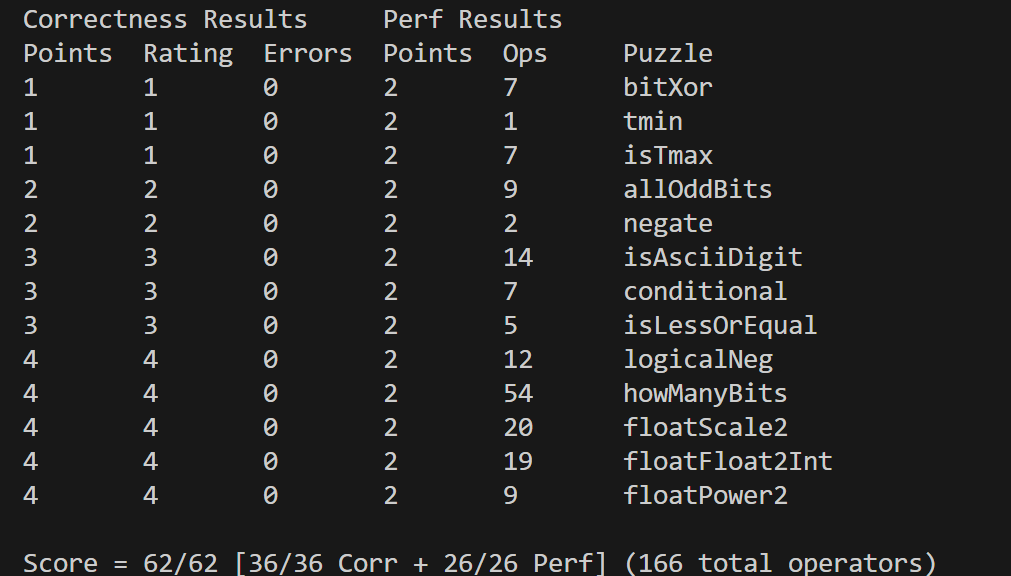Click the Ops column header
The image size is (1011, 576).
(525, 53)
